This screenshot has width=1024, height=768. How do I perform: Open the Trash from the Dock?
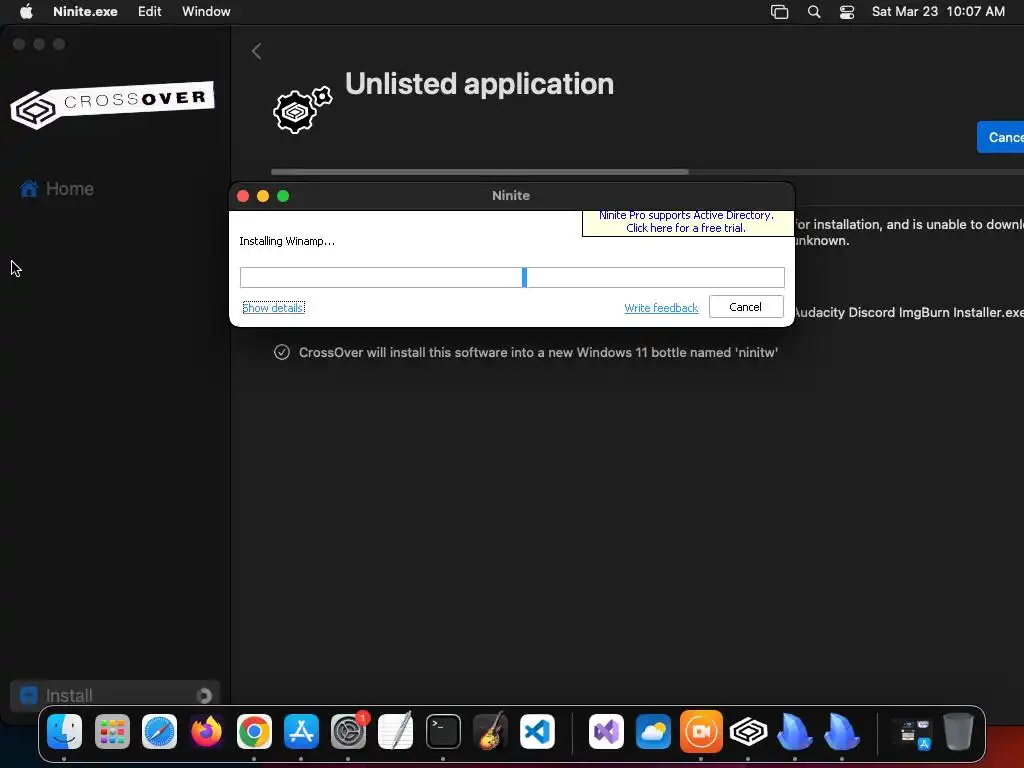tap(958, 731)
